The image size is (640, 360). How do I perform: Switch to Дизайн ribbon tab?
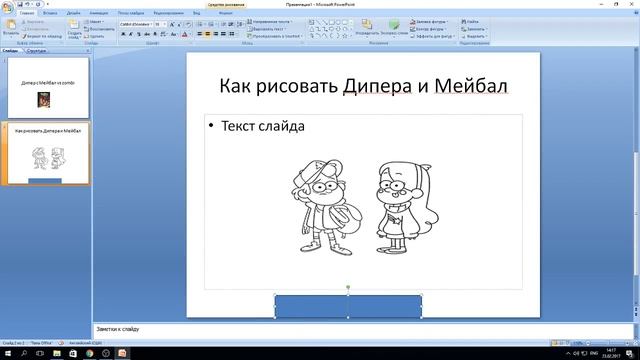[73, 13]
